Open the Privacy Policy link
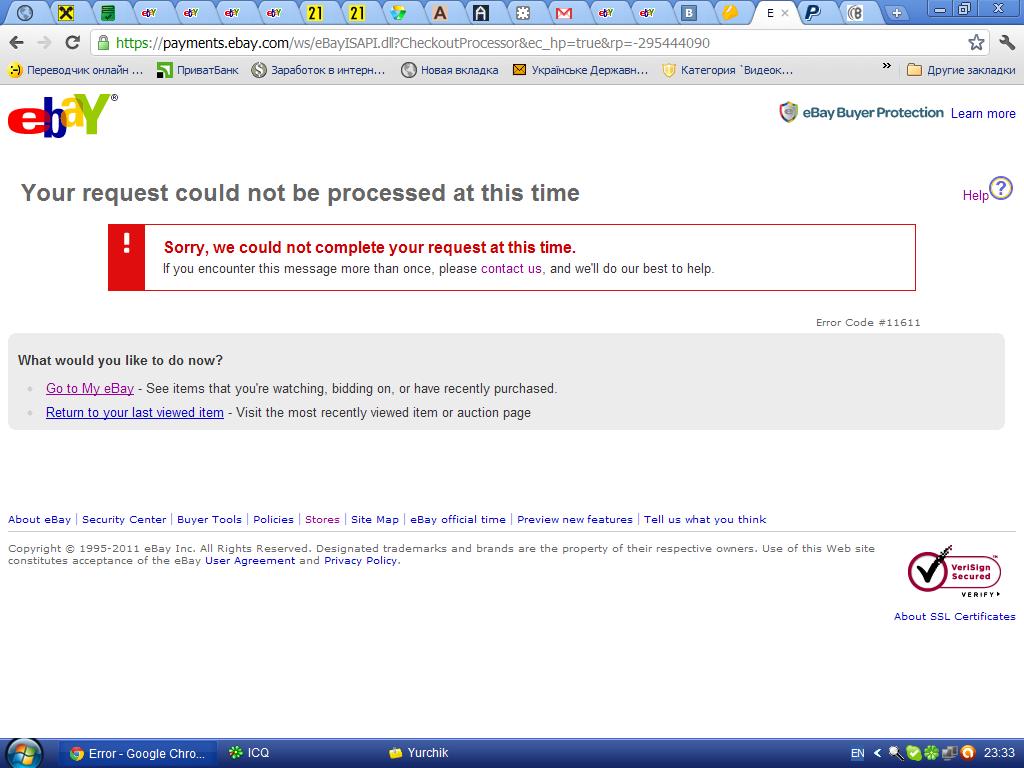1024x768 pixels. (360, 561)
